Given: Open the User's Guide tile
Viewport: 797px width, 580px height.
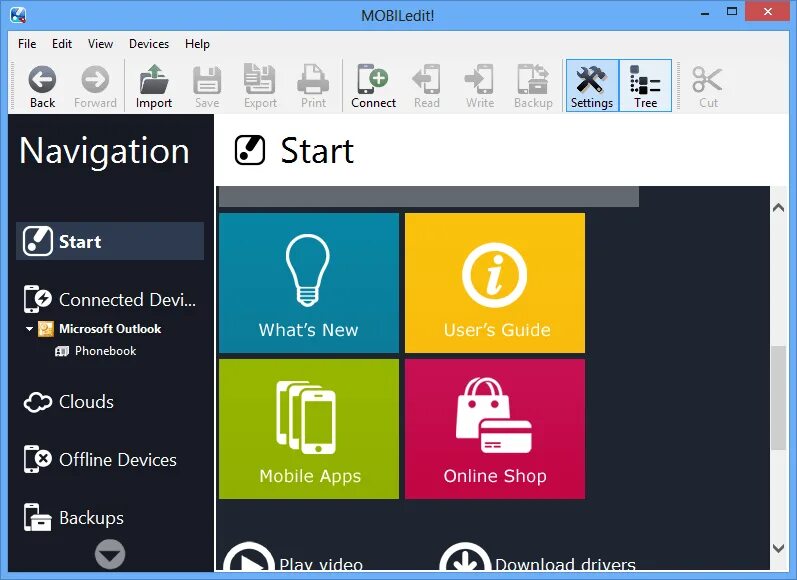Looking at the screenshot, I should click(495, 283).
